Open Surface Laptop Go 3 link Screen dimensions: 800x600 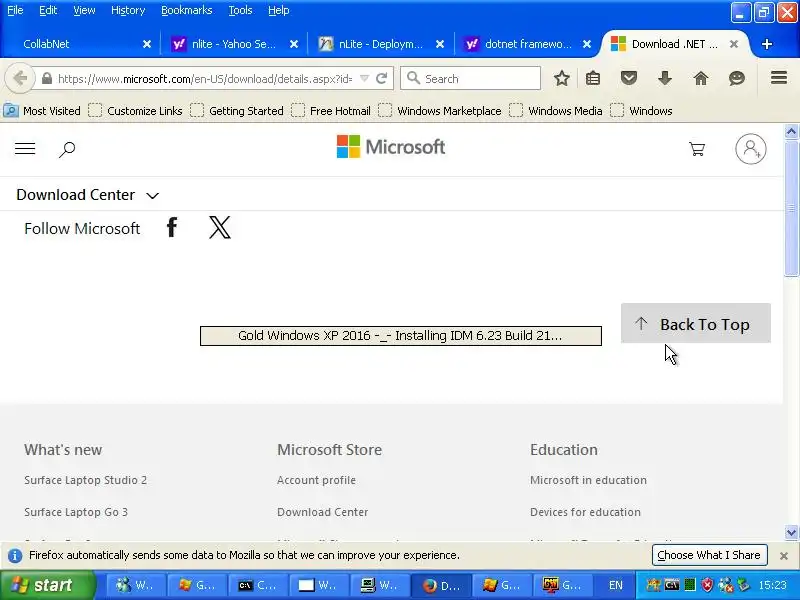pos(76,512)
